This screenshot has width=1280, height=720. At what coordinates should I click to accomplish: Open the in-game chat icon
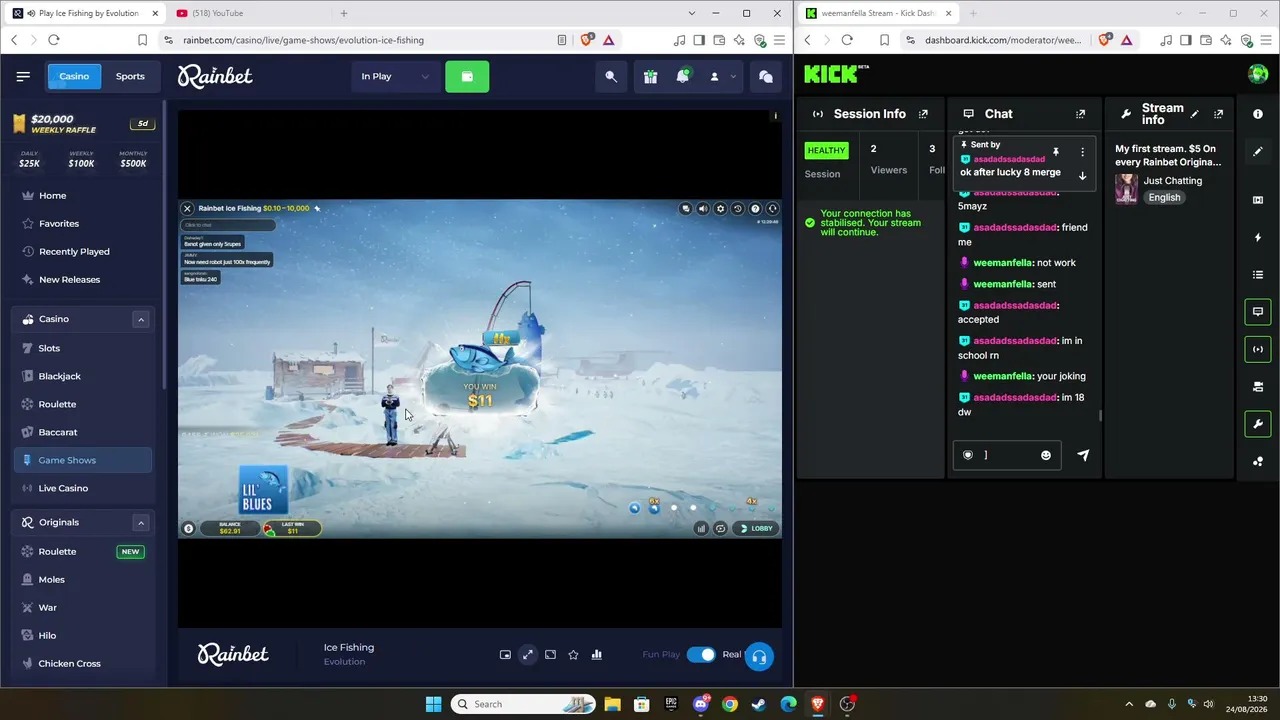686,209
